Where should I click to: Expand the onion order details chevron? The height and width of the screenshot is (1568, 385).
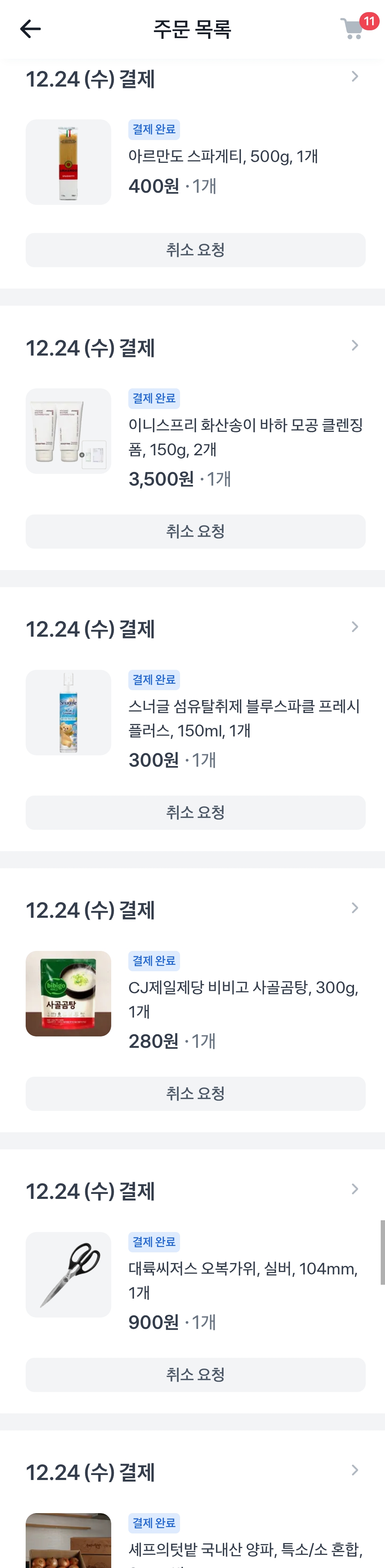pyautogui.click(x=355, y=1471)
